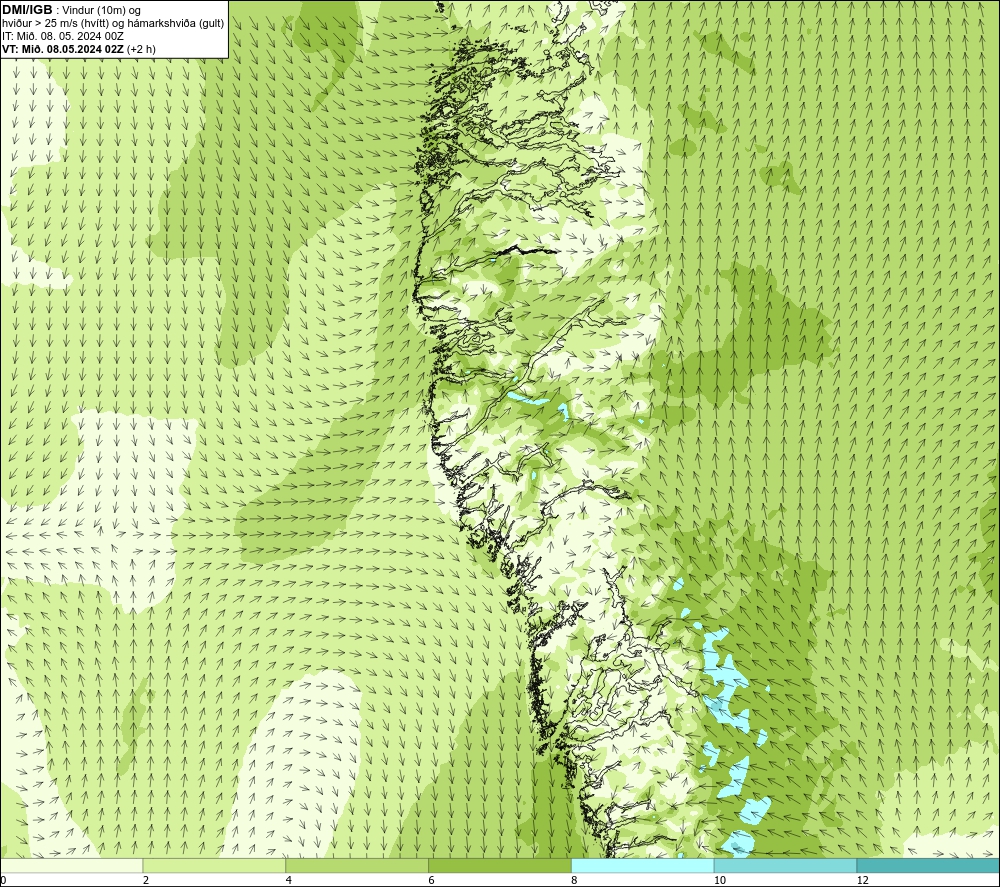Click the 8–10 m/s light cyan band
This screenshot has height=887, width=1000.
click(x=643, y=865)
